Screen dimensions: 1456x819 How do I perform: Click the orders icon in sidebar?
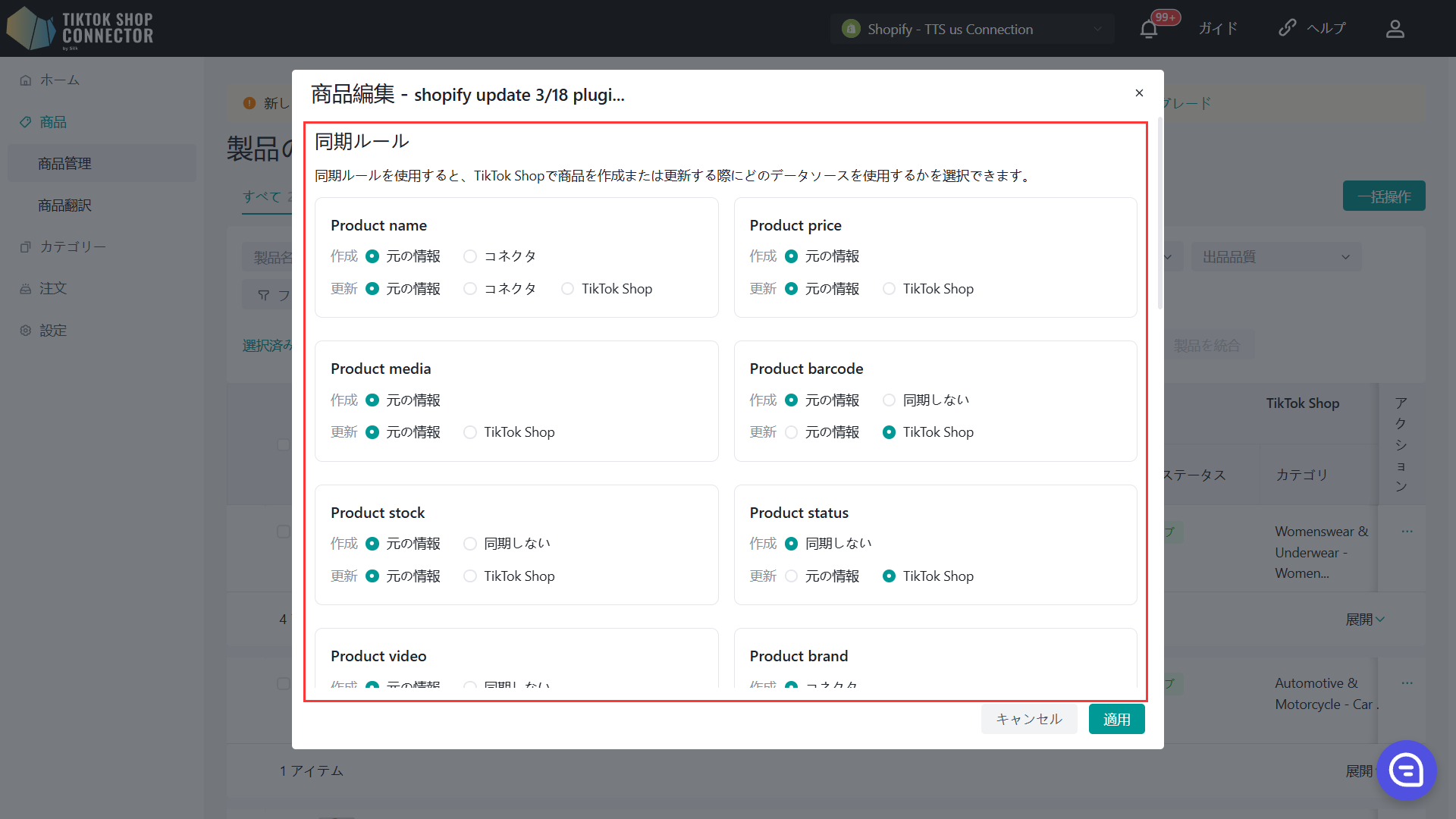pyautogui.click(x=26, y=289)
